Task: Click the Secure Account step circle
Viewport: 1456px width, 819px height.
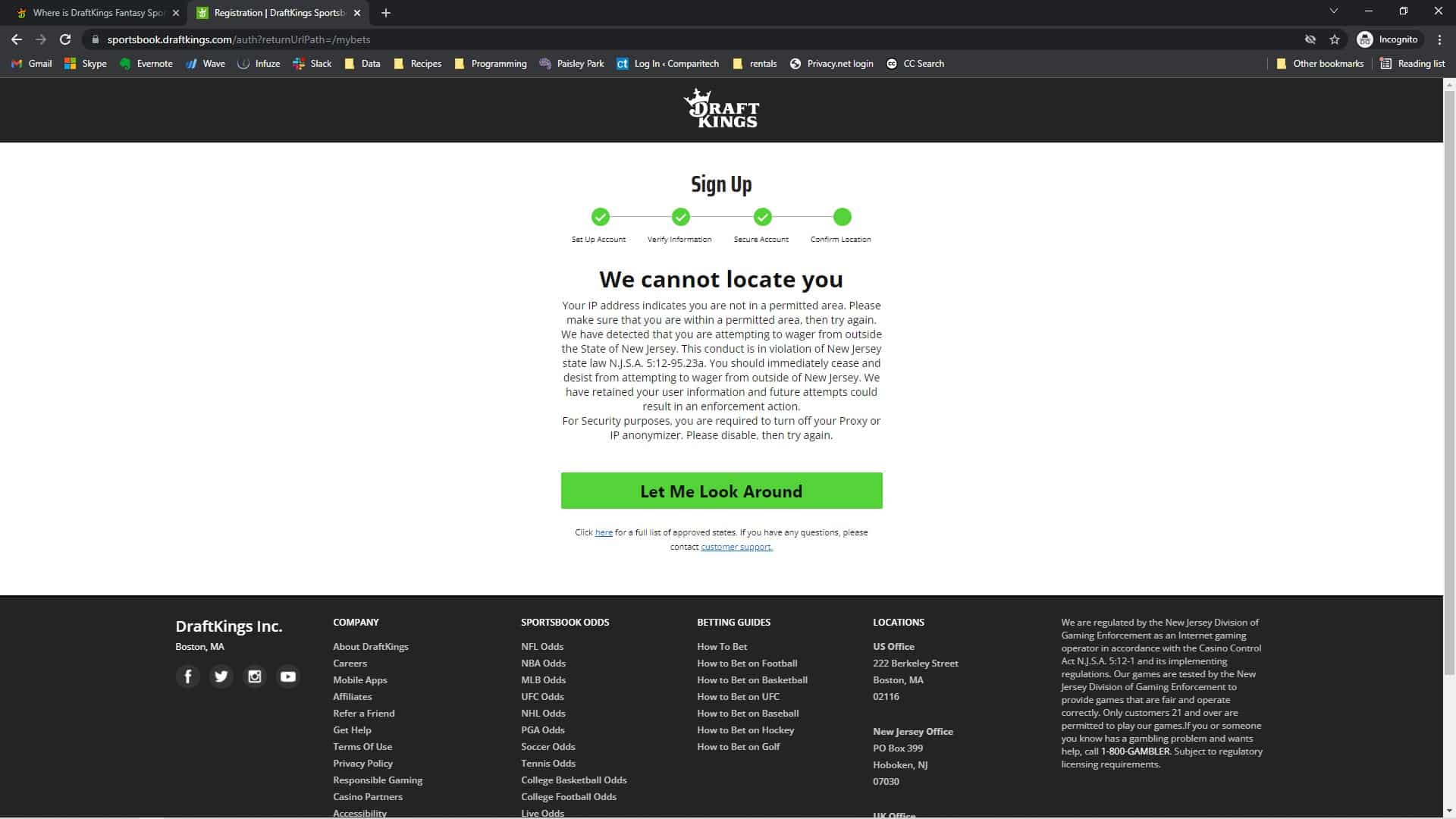Action: (x=763, y=218)
